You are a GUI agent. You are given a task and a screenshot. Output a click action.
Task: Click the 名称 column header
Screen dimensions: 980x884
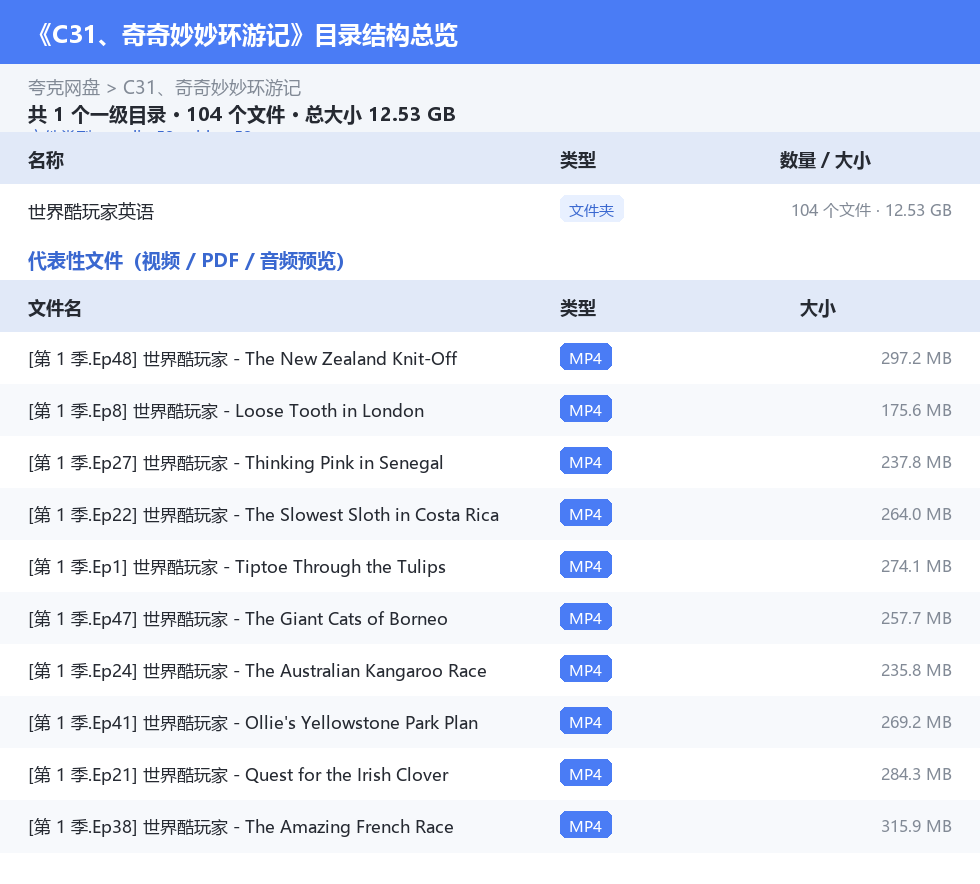(46, 160)
